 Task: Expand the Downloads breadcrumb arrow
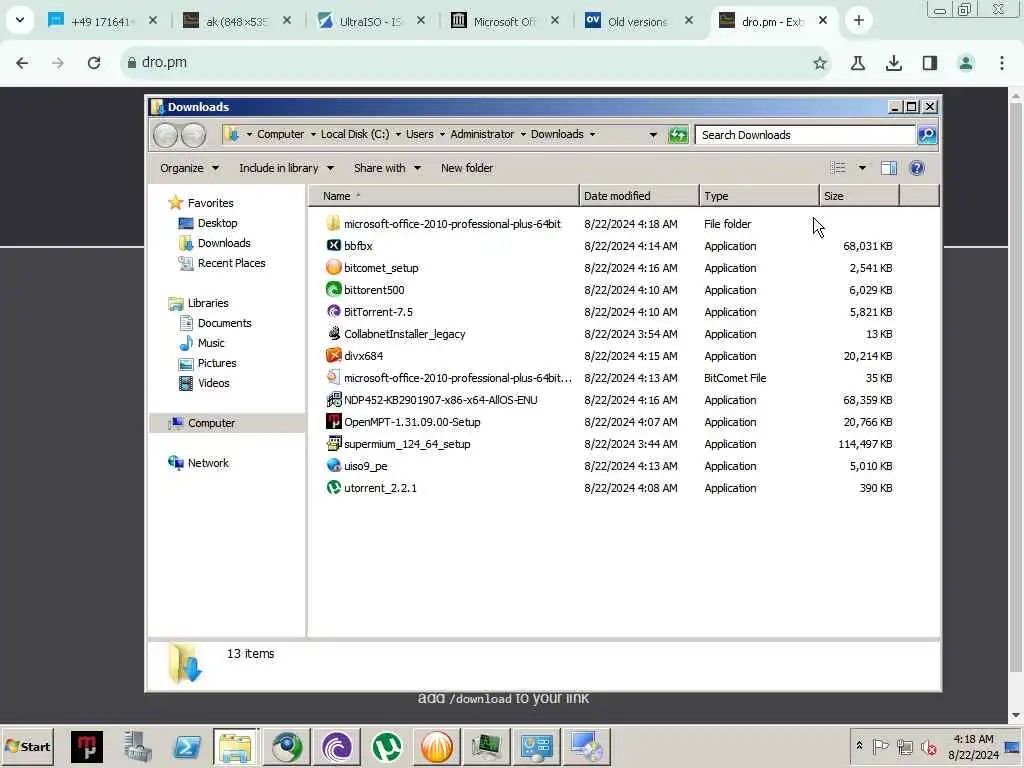tap(592, 134)
